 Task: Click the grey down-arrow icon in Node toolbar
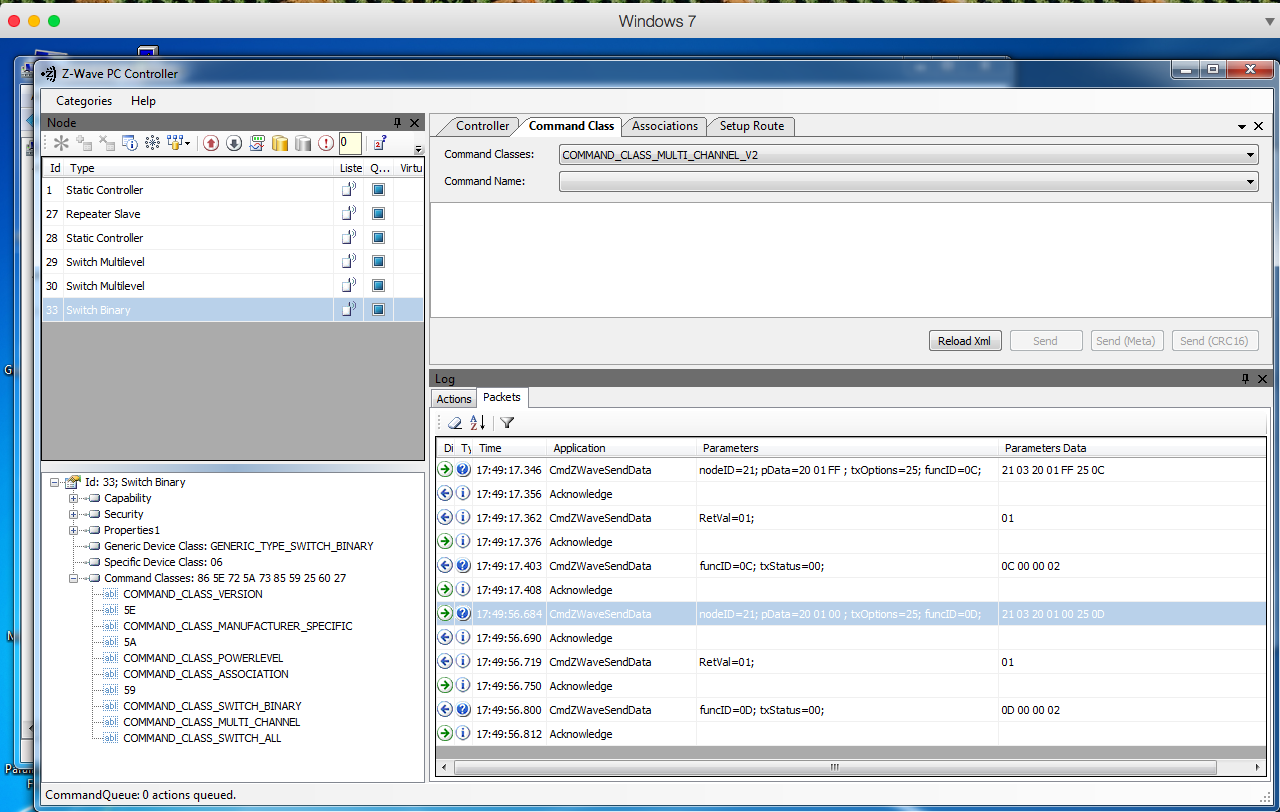[234, 143]
